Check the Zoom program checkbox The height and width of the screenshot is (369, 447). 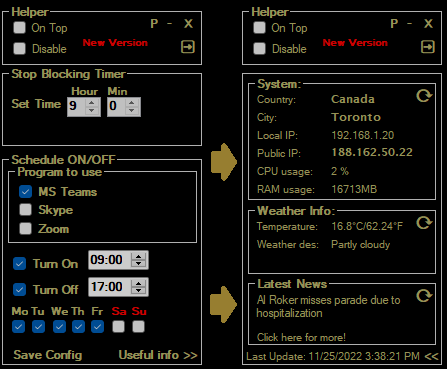[25, 229]
